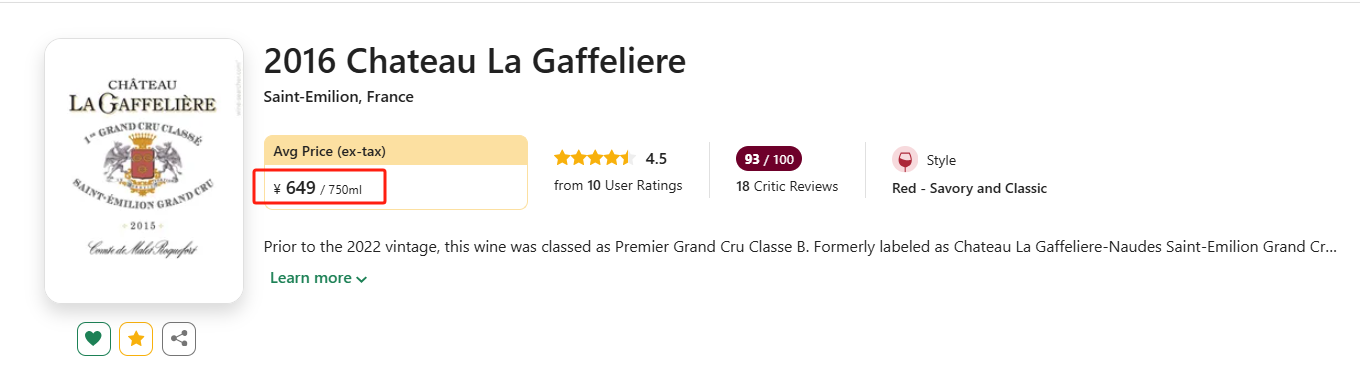
Task: Click the 4.5 rating number
Action: pos(656,158)
